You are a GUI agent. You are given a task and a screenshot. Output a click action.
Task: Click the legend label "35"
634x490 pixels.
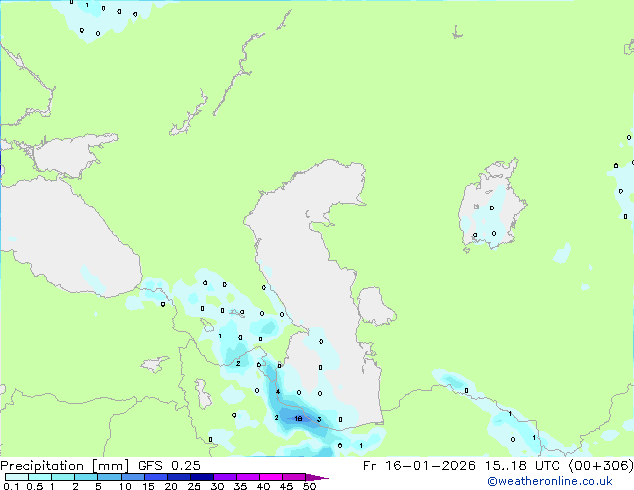(240, 486)
